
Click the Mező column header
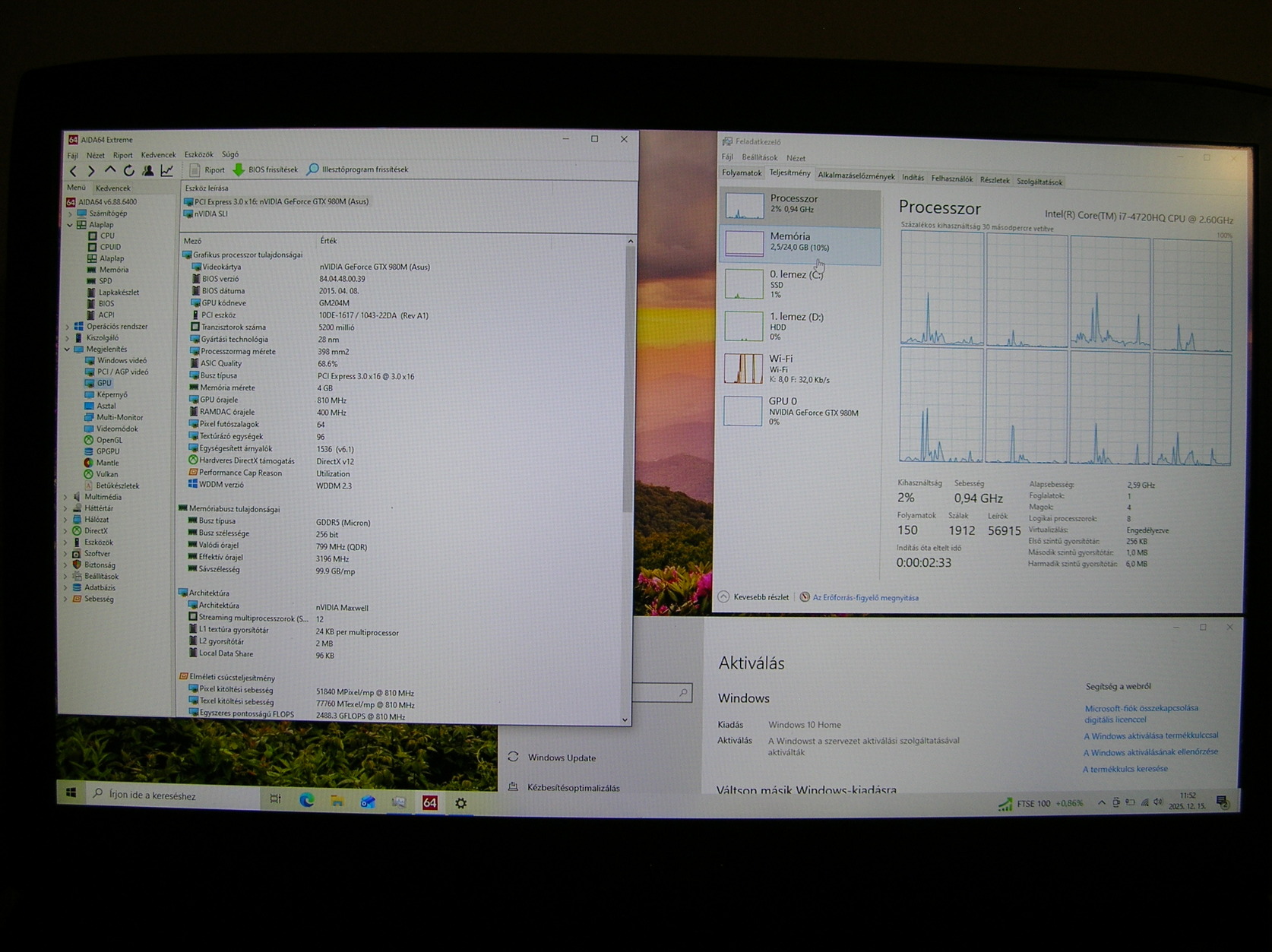[x=192, y=241]
